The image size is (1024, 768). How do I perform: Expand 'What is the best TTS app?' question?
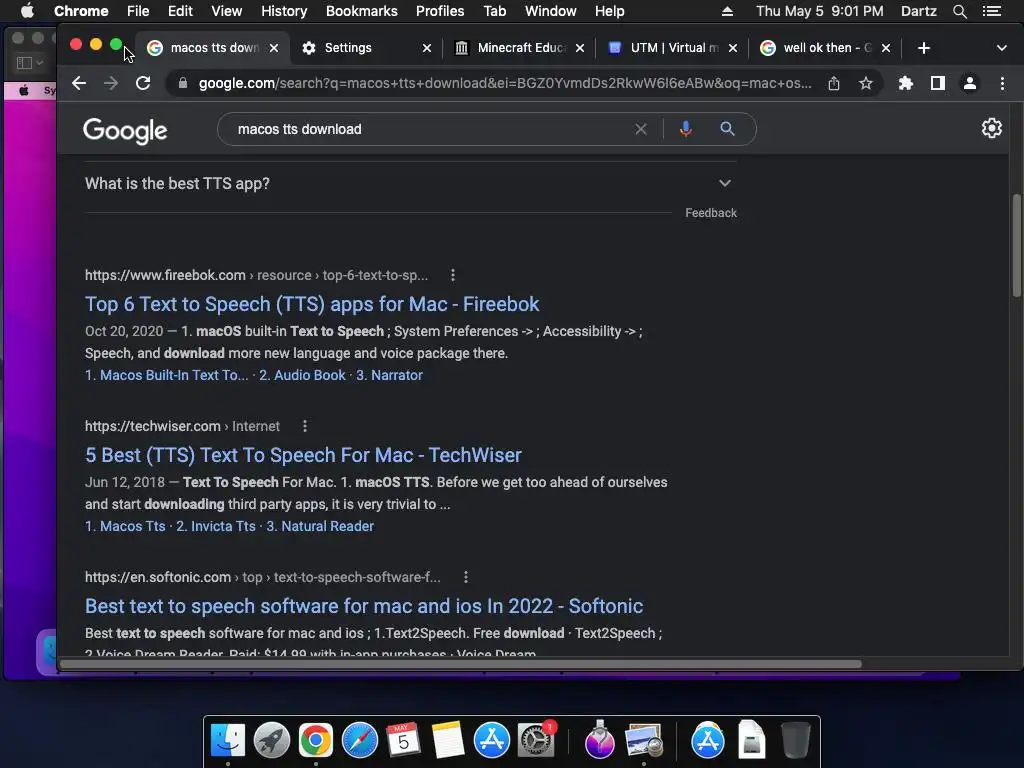pyautogui.click(x=411, y=184)
